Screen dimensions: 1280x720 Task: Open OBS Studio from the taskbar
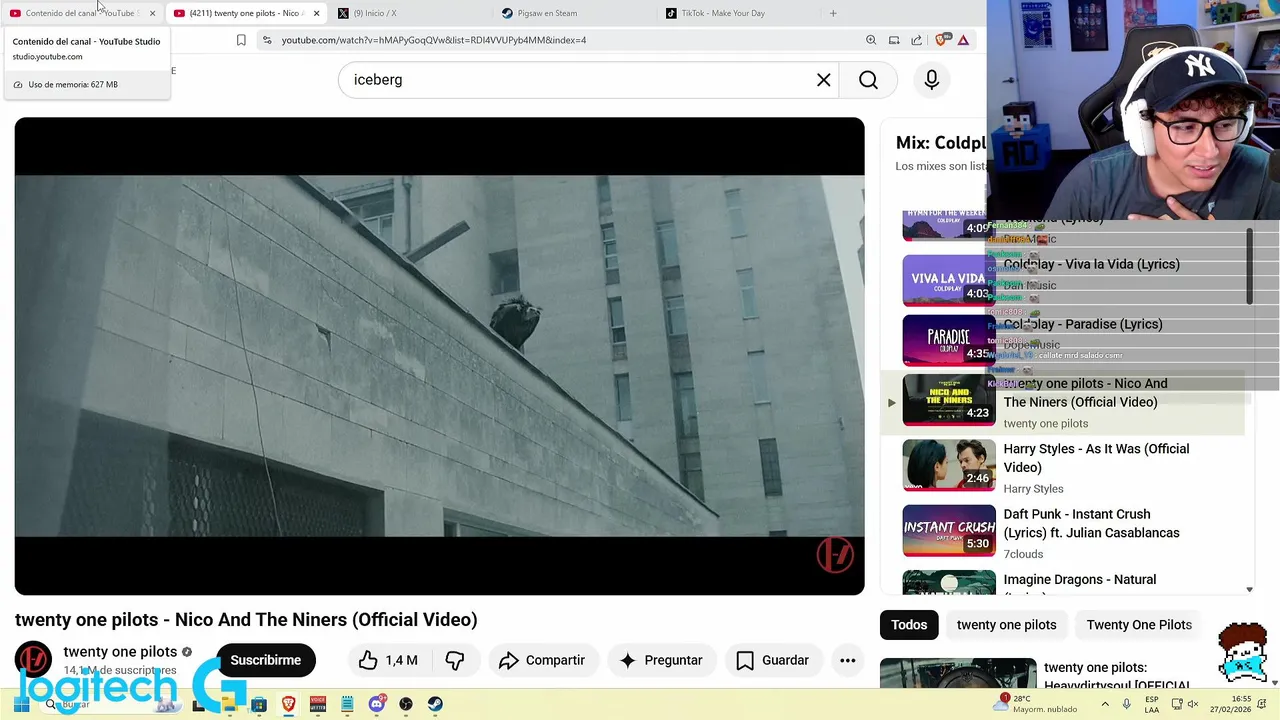pyautogui.click(x=406, y=704)
